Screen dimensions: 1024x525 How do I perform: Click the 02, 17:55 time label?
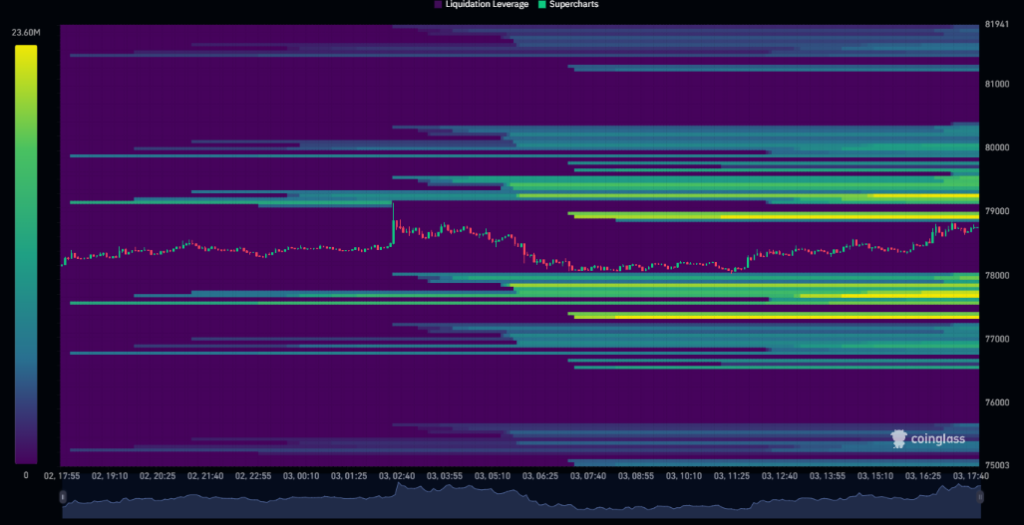coord(62,476)
